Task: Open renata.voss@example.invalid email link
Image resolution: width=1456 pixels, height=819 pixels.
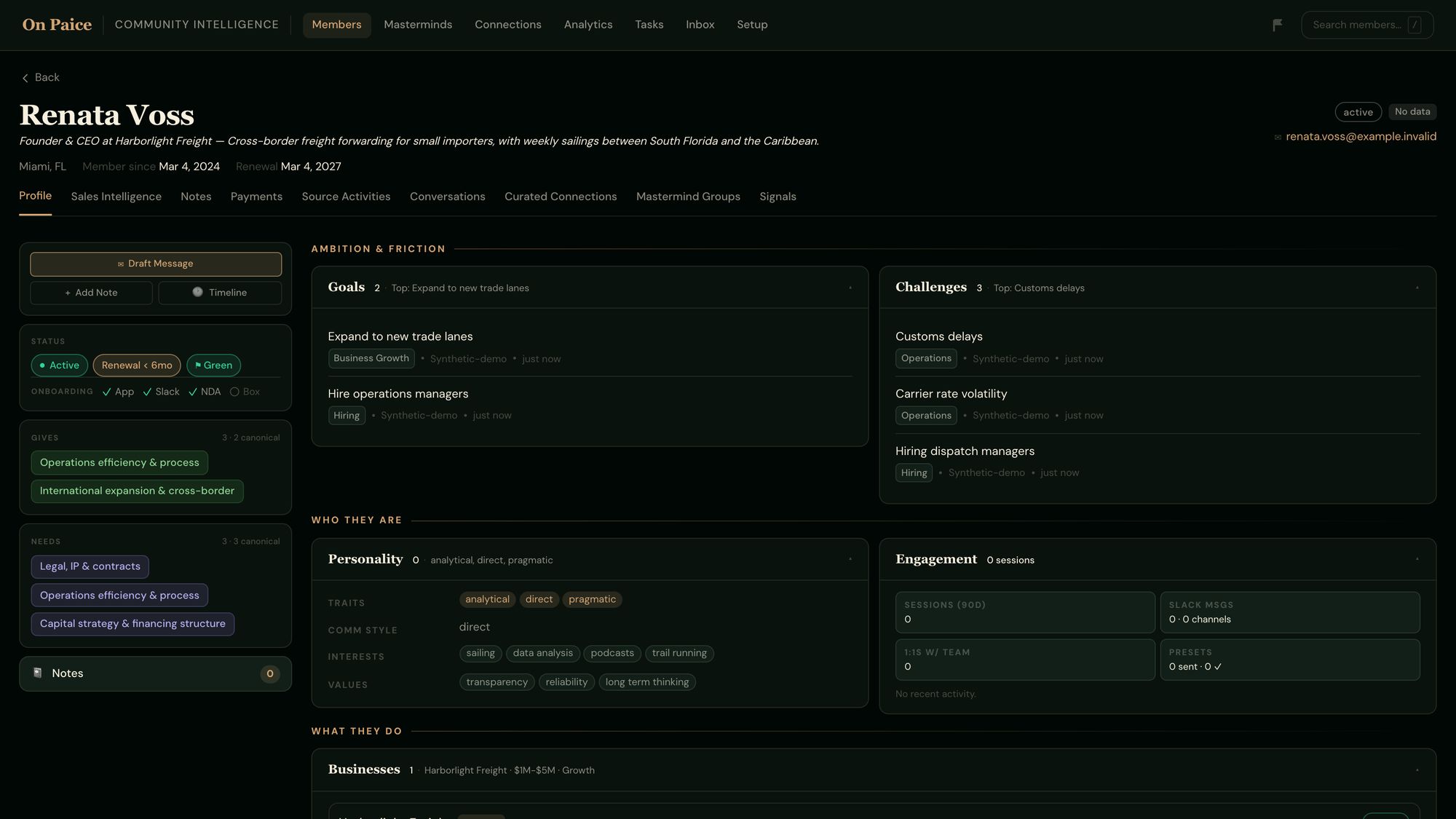Action: 1361,137
